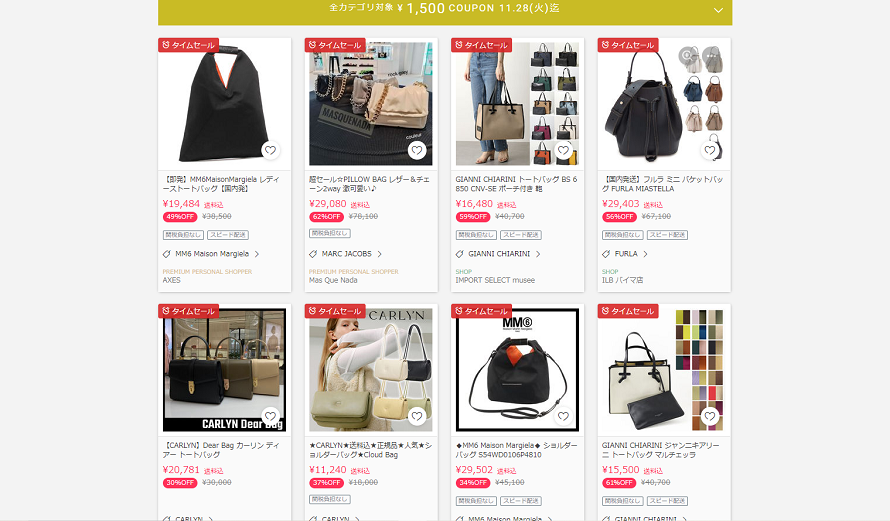Click heart icon on CARLYN Dear Bag

tap(270, 416)
